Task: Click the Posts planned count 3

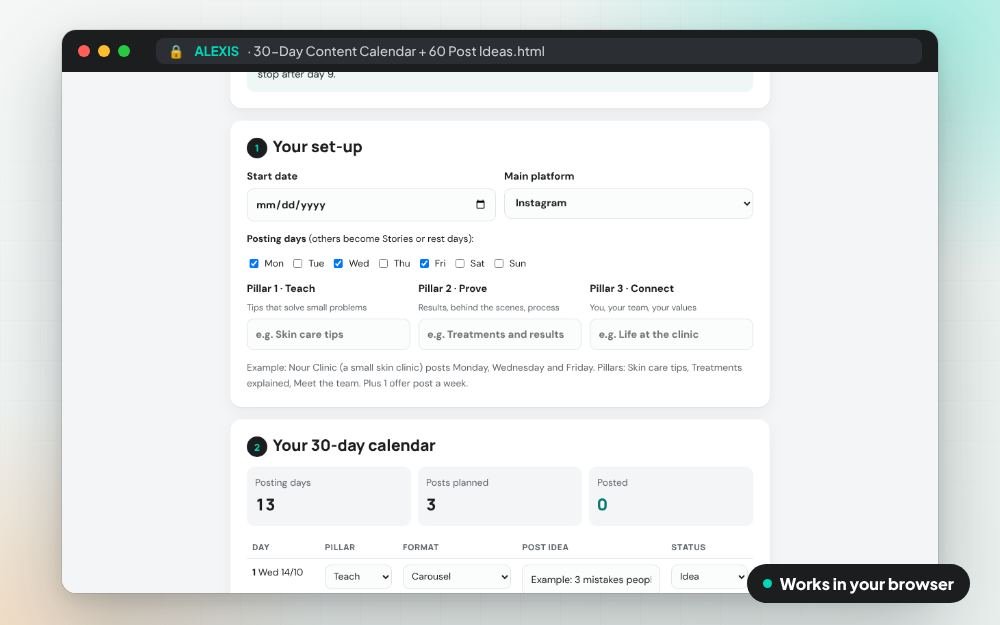Action: click(431, 505)
